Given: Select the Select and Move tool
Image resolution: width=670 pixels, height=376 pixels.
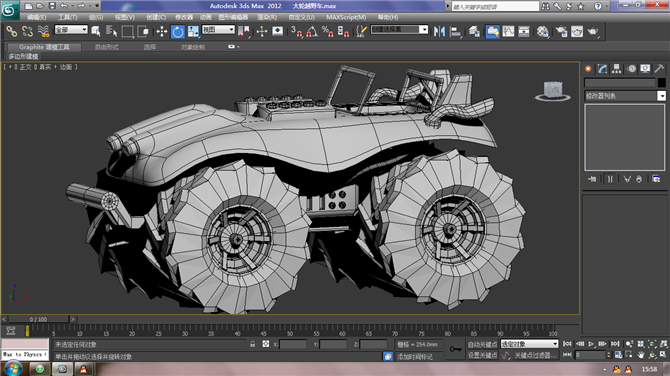Looking at the screenshot, I should click(162, 31).
